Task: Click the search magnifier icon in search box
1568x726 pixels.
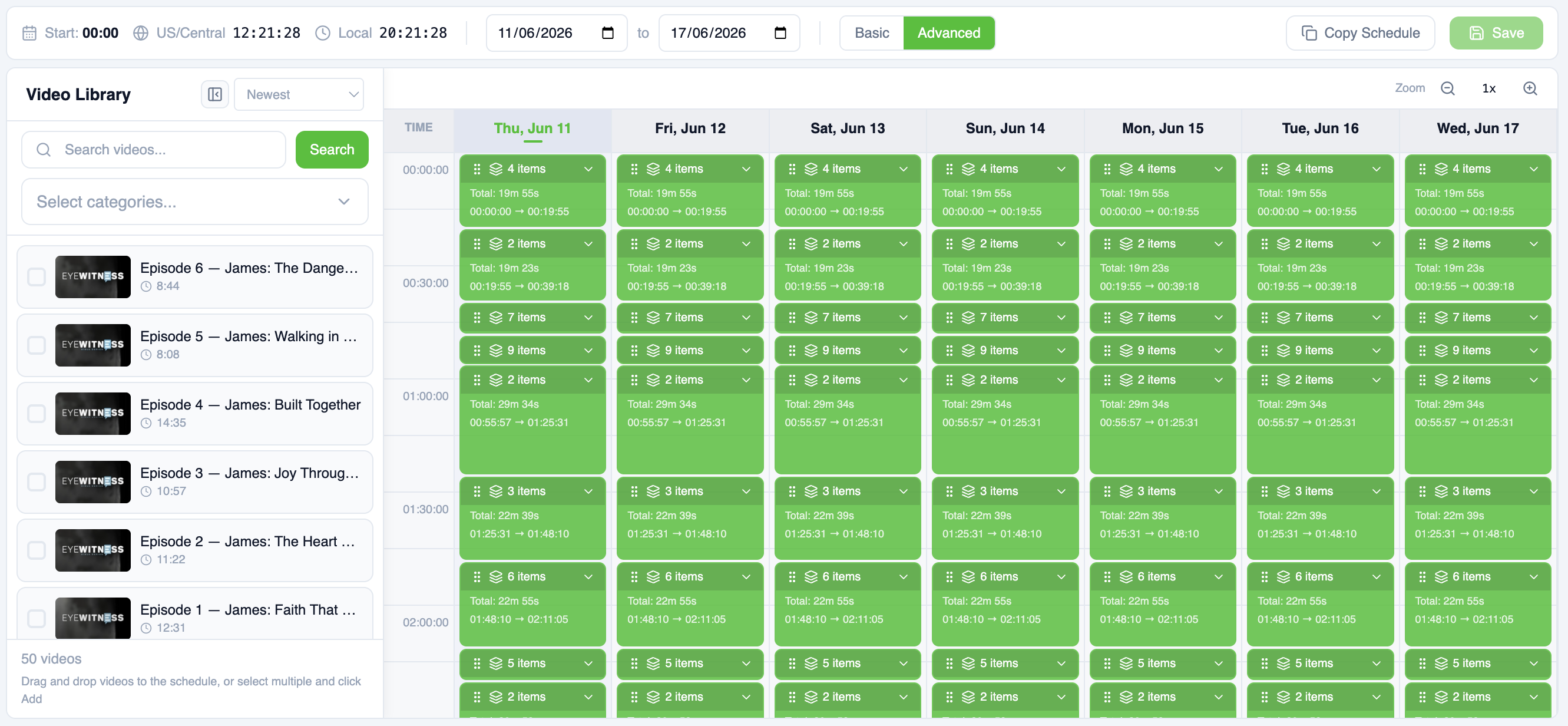Action: (x=44, y=149)
